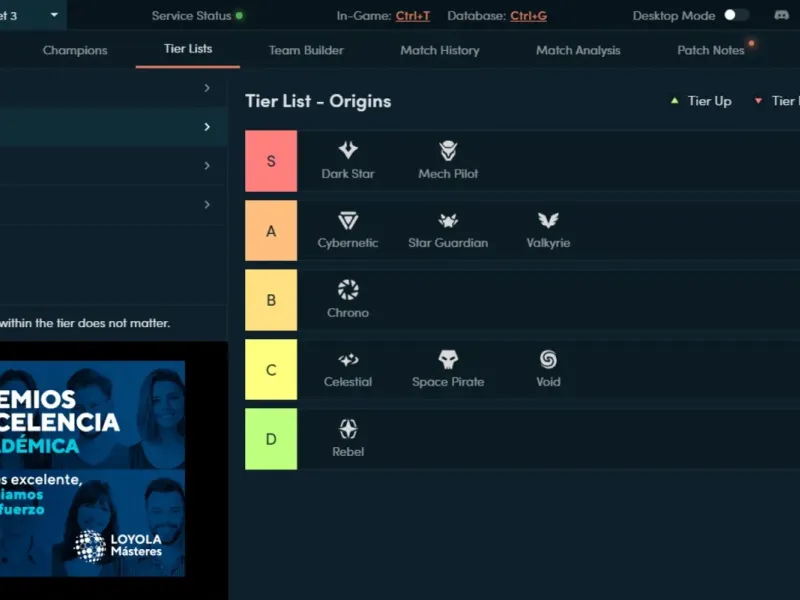
Task: Click the Tier List - Origins heading
Action: (318, 101)
